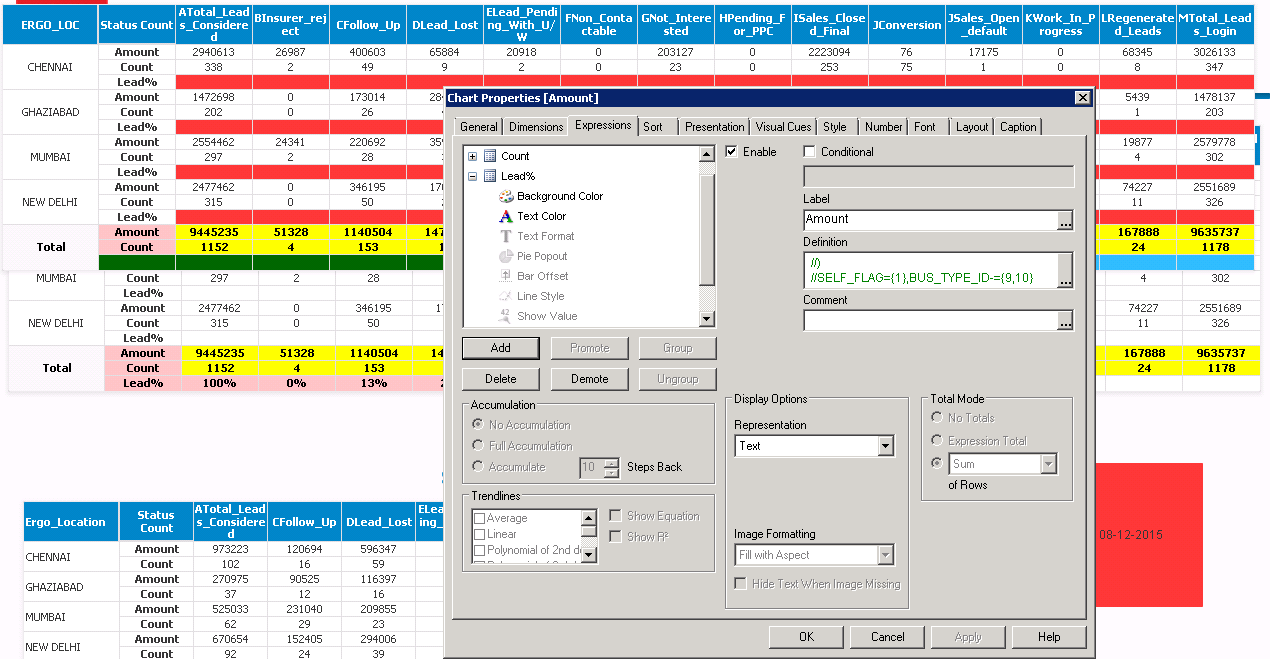Select the Background Color palette icon
The width and height of the screenshot is (1270, 659).
[x=506, y=196]
